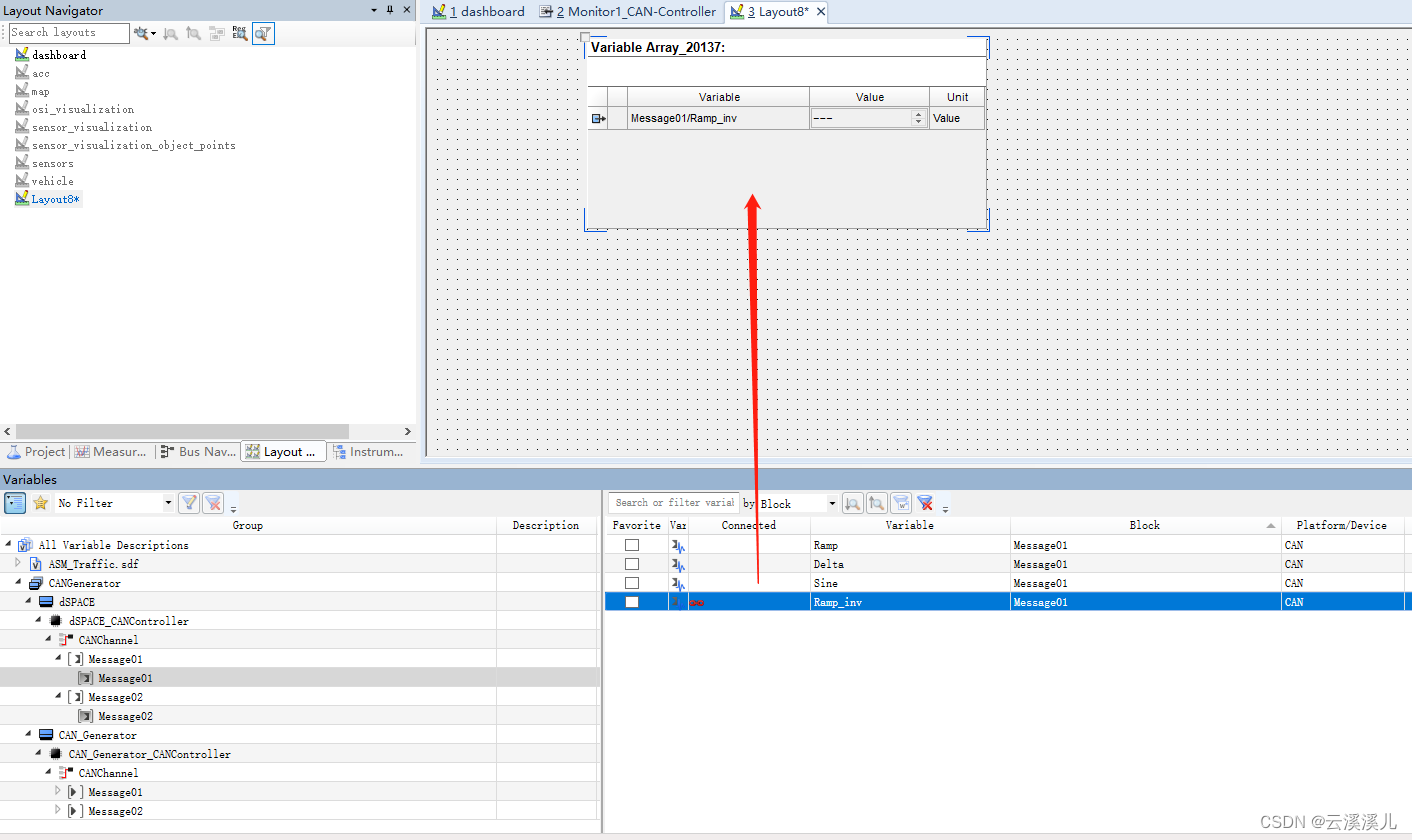Click the variable type icon on the Ramp row
Image resolution: width=1412 pixels, height=840 pixels.
click(x=676, y=544)
